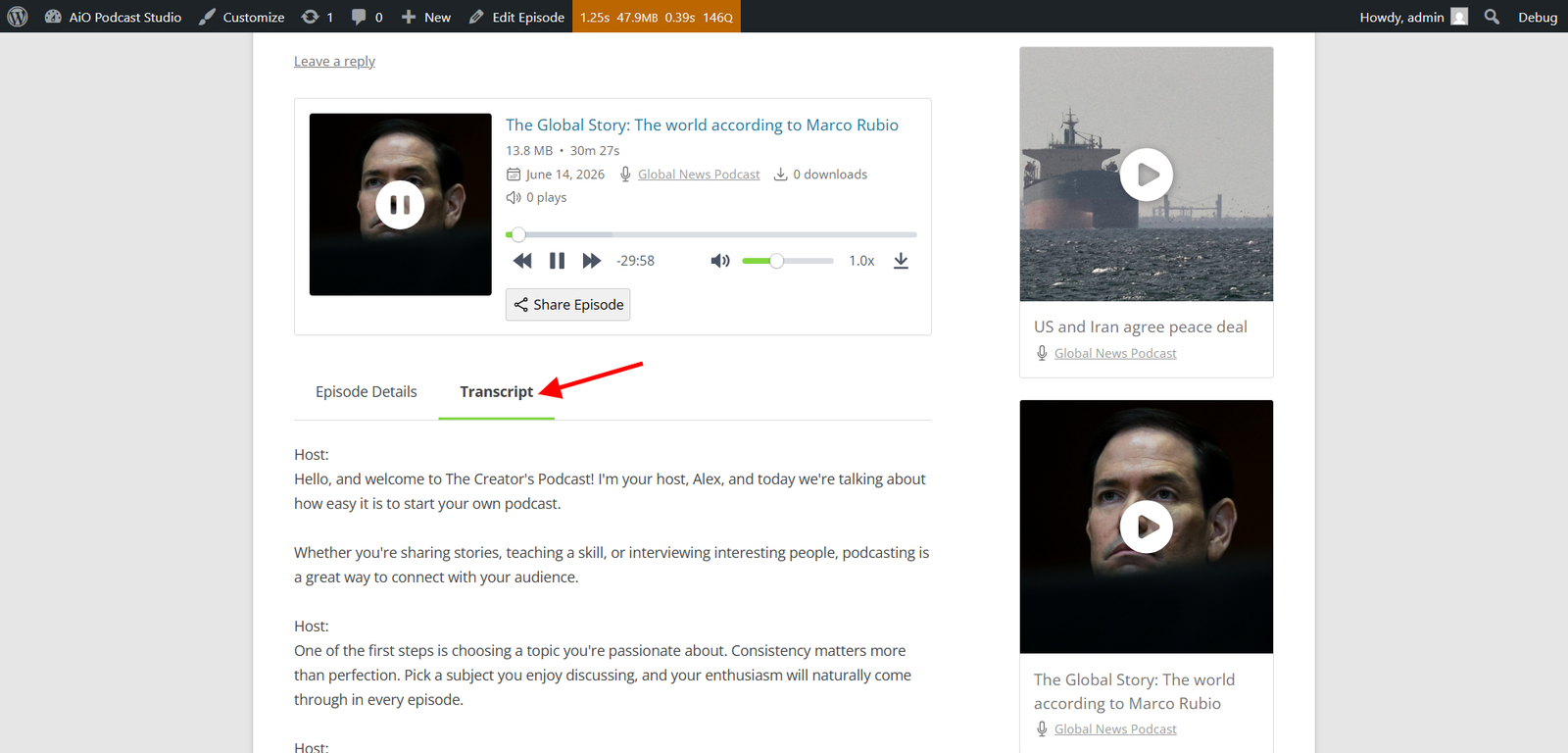Click Edit Episode in the toolbar
The image size is (1568, 753).
click(516, 17)
